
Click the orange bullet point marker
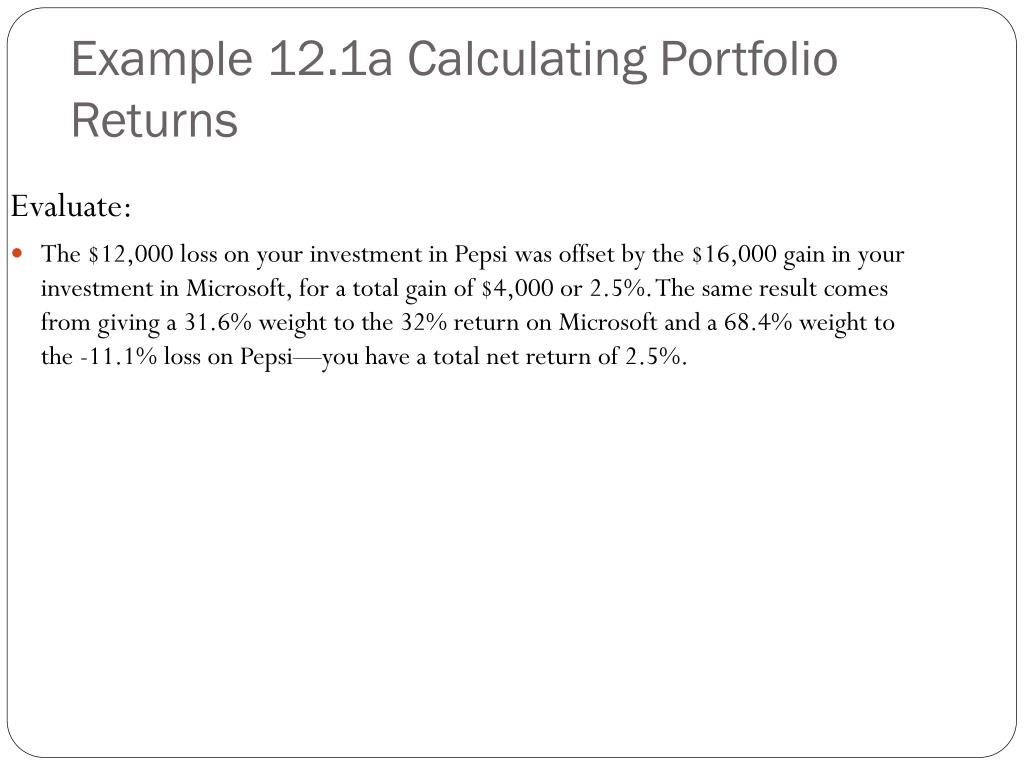[19, 253]
